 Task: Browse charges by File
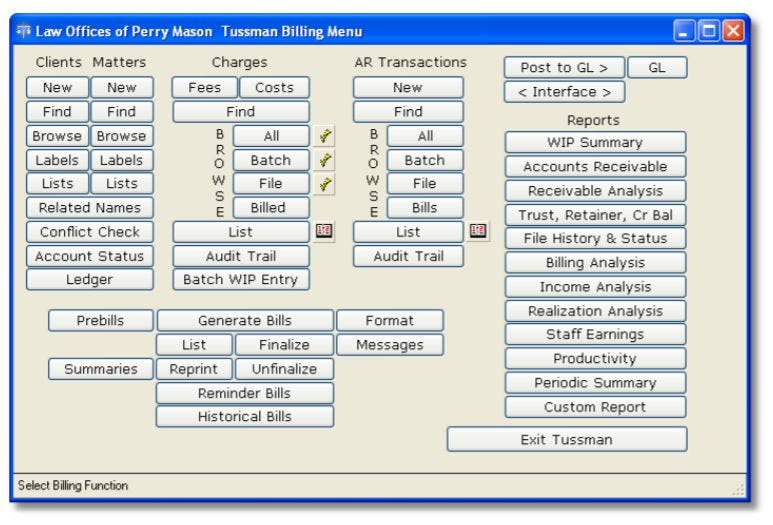(271, 183)
